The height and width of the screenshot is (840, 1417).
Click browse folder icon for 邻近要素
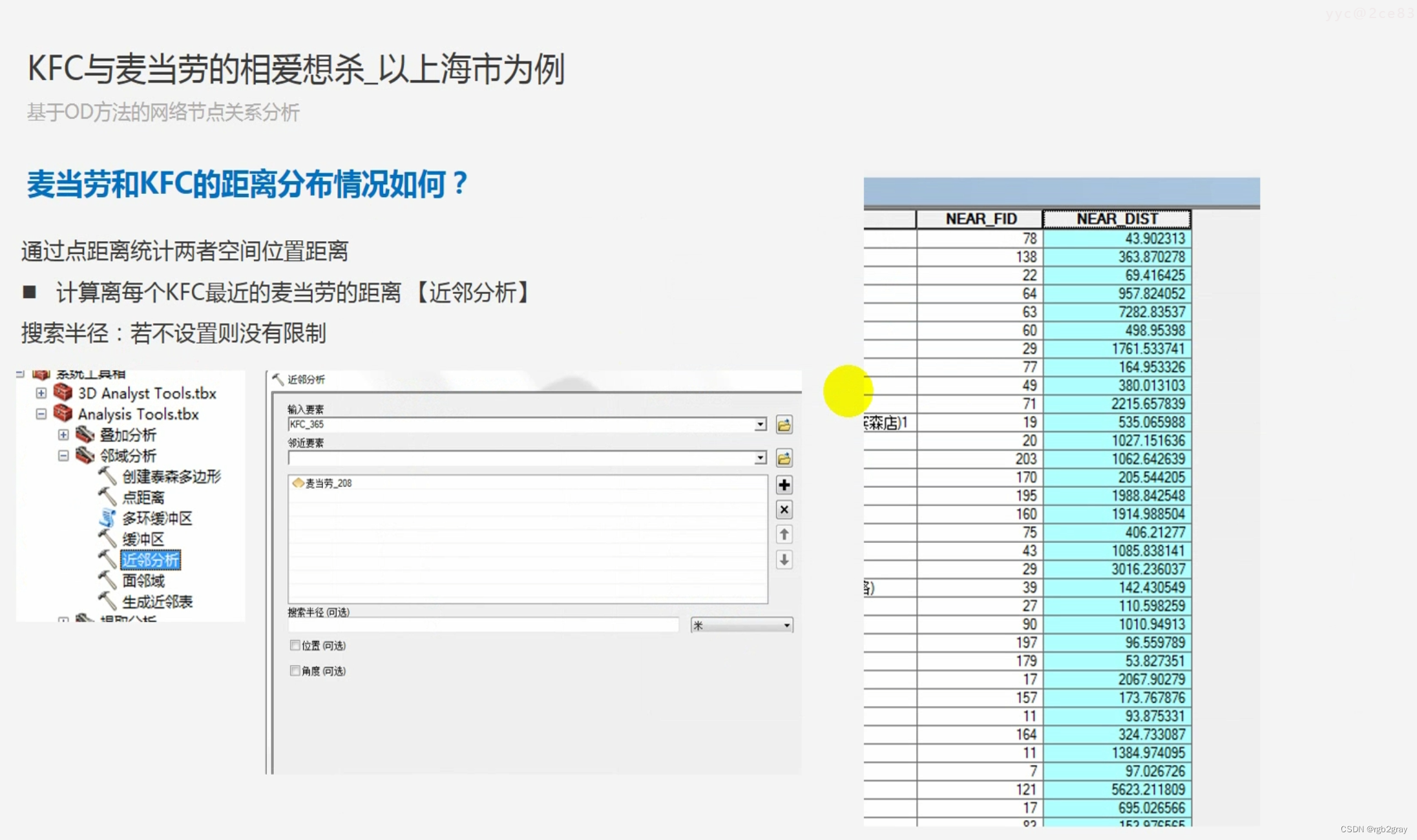[x=784, y=459]
